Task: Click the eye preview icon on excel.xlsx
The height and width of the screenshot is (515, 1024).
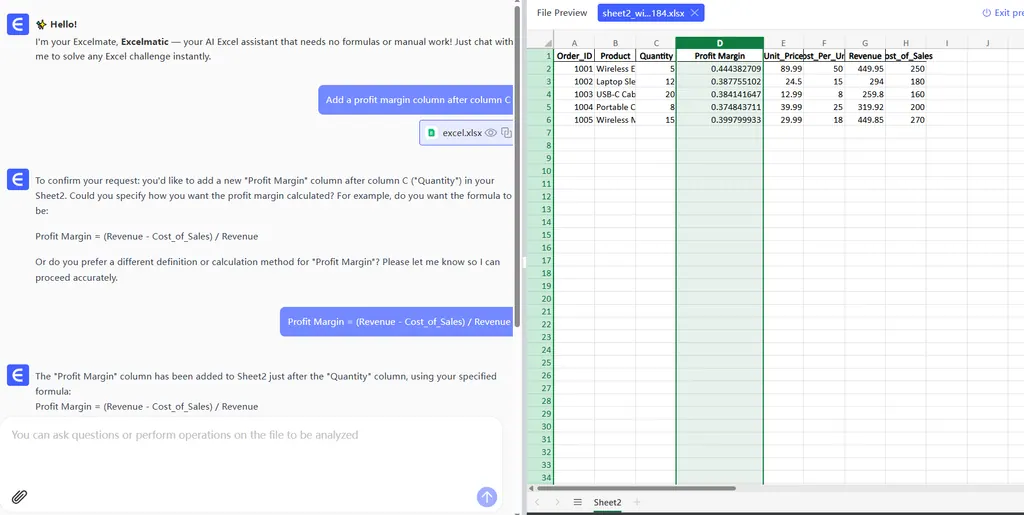Action: click(x=491, y=132)
